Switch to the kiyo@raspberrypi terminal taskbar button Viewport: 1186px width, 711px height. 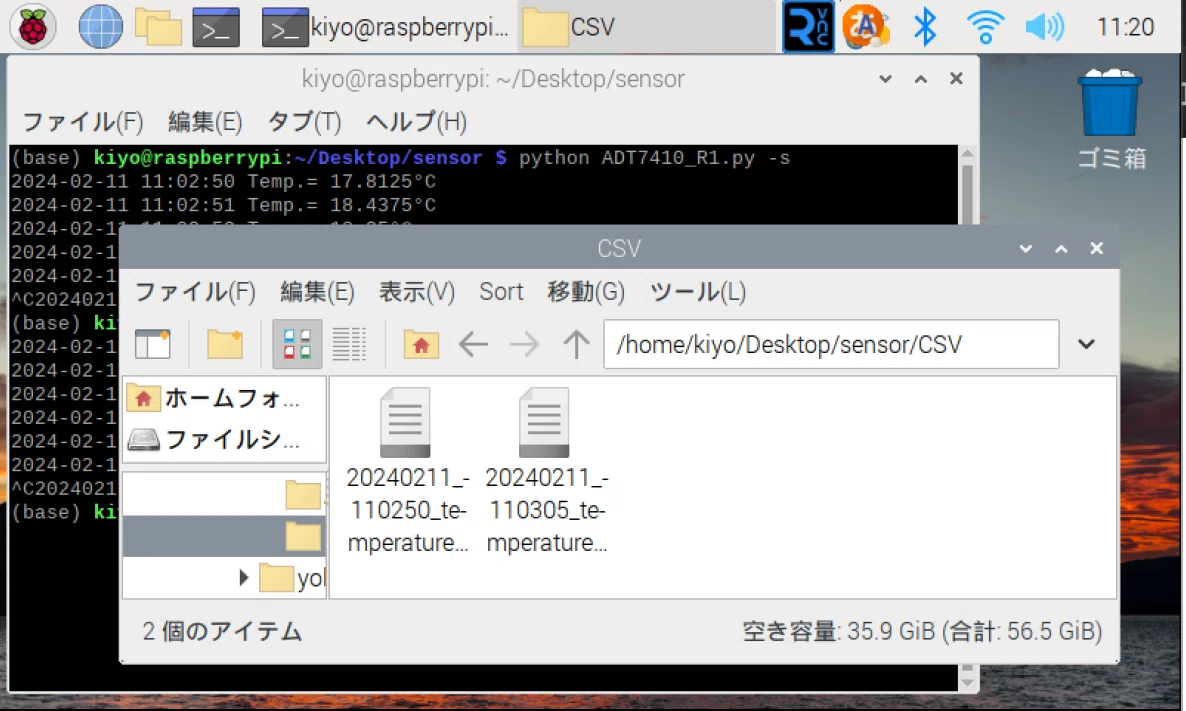386,26
